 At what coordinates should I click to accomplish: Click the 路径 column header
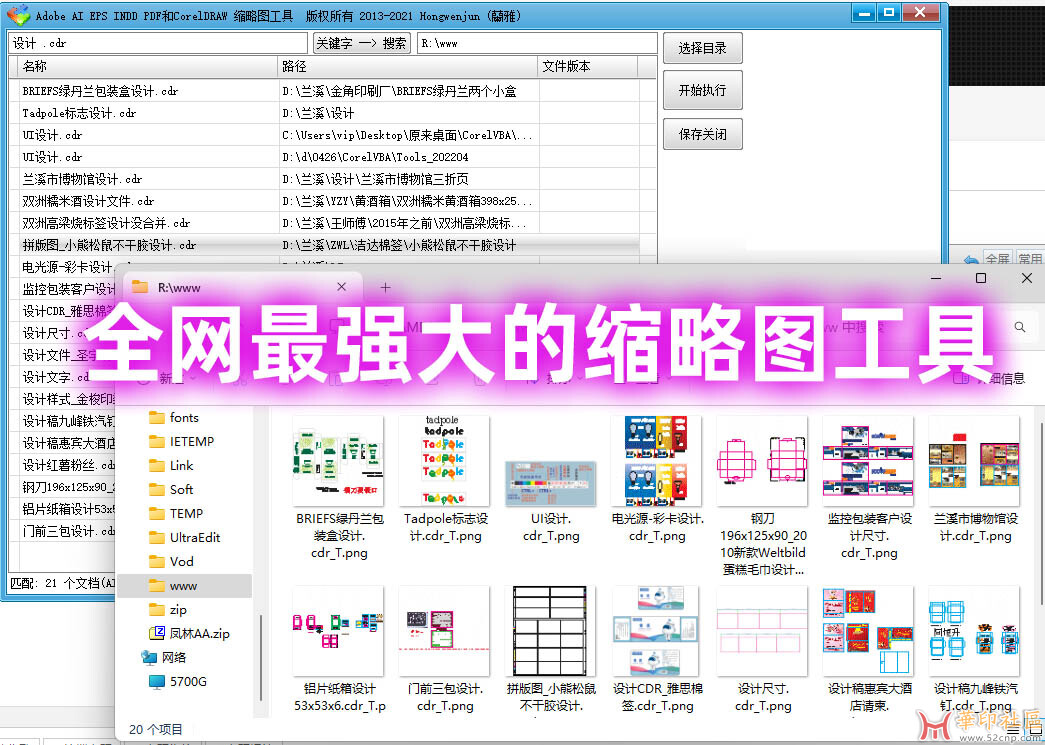tap(407, 66)
